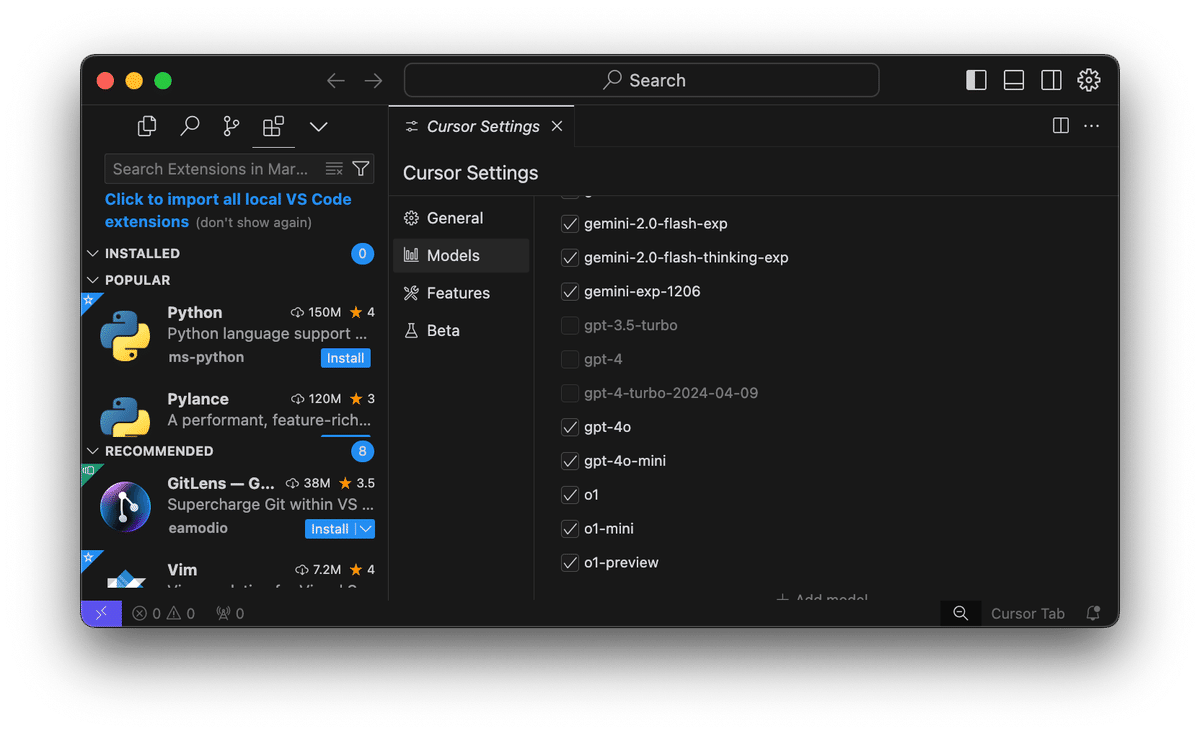Uncheck the gpt-4o model
This screenshot has width=1200, height=734.
coord(570,427)
